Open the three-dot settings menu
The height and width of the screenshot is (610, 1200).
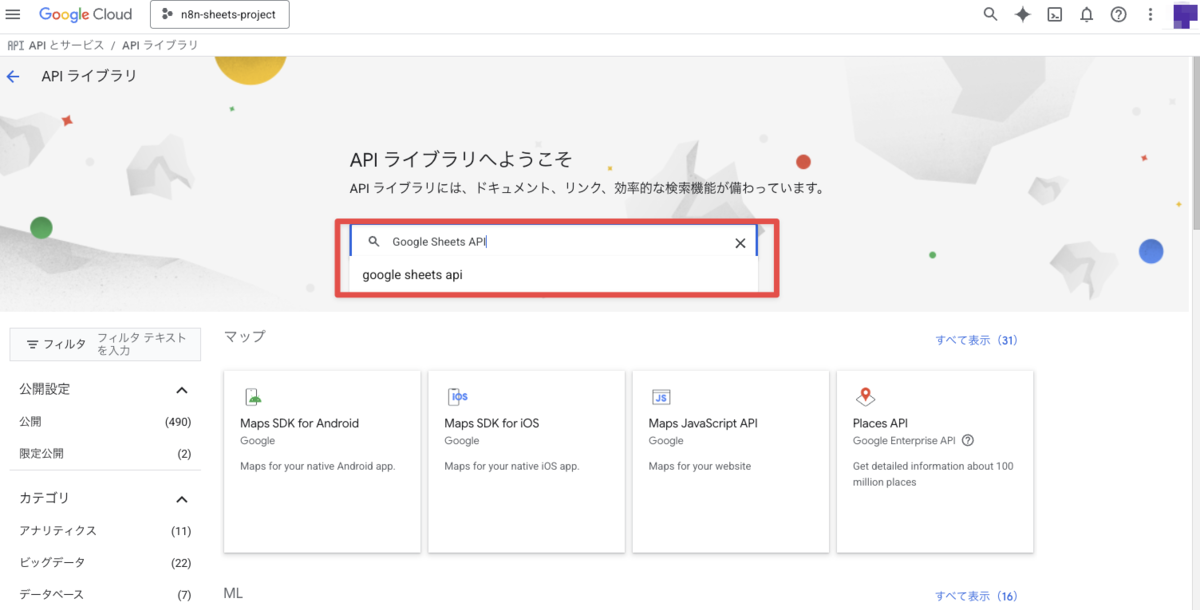(x=1151, y=15)
